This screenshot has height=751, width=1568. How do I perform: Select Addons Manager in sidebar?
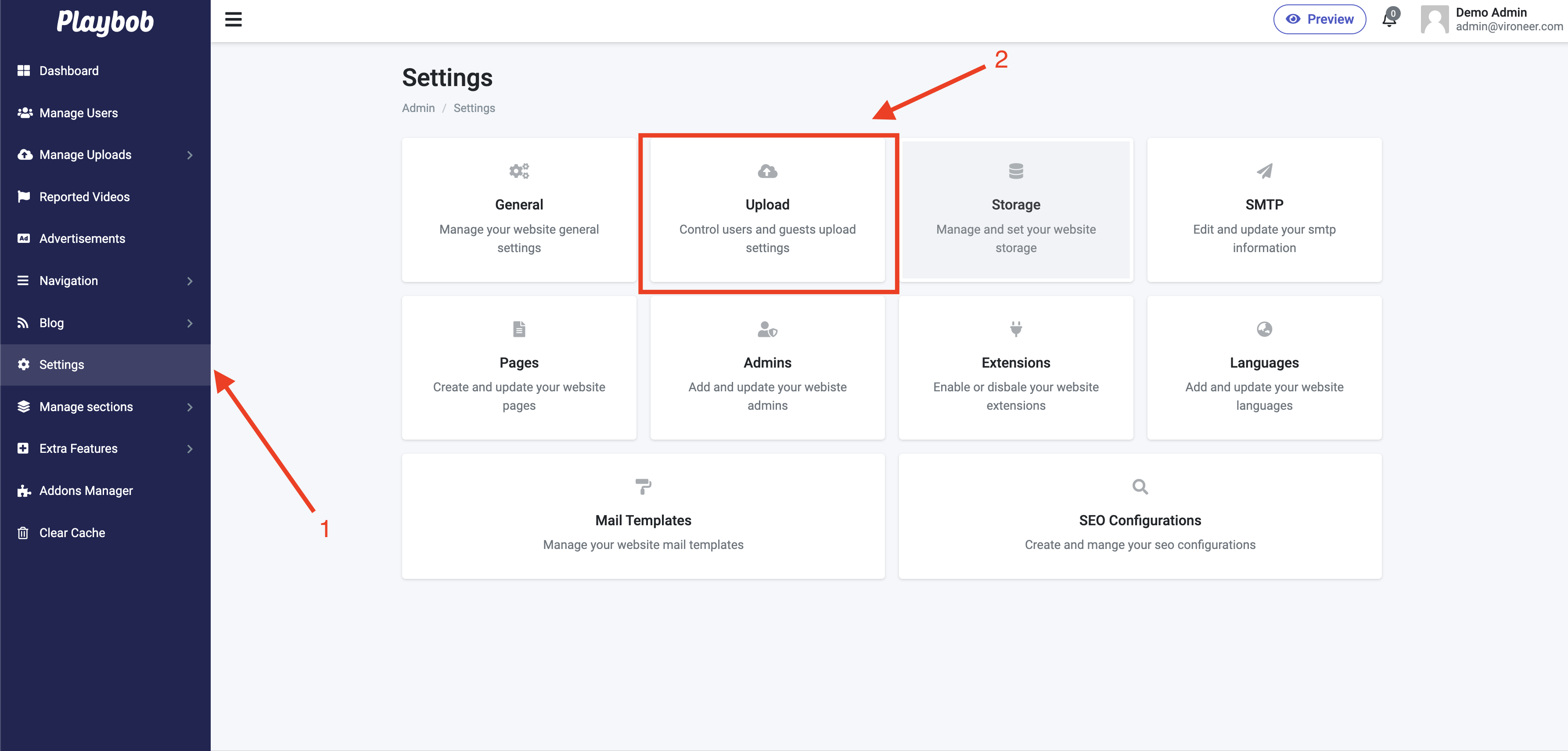[x=105, y=491]
